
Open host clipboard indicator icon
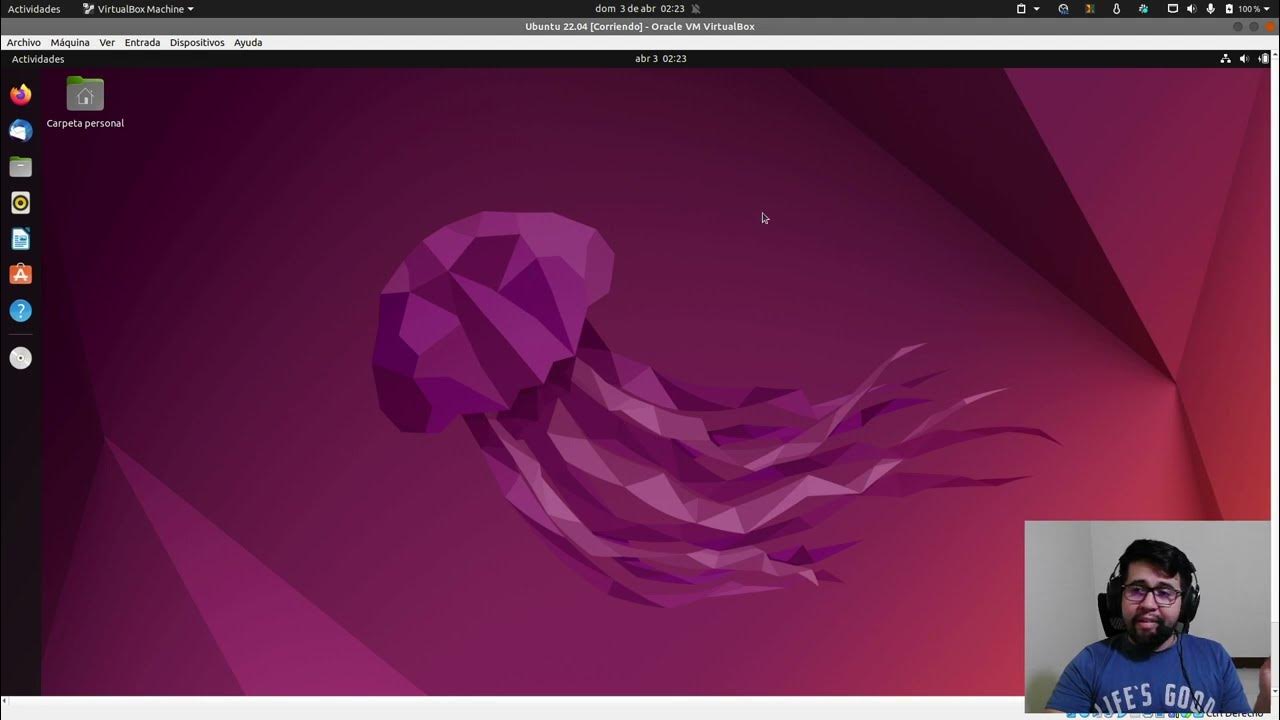click(x=1021, y=9)
